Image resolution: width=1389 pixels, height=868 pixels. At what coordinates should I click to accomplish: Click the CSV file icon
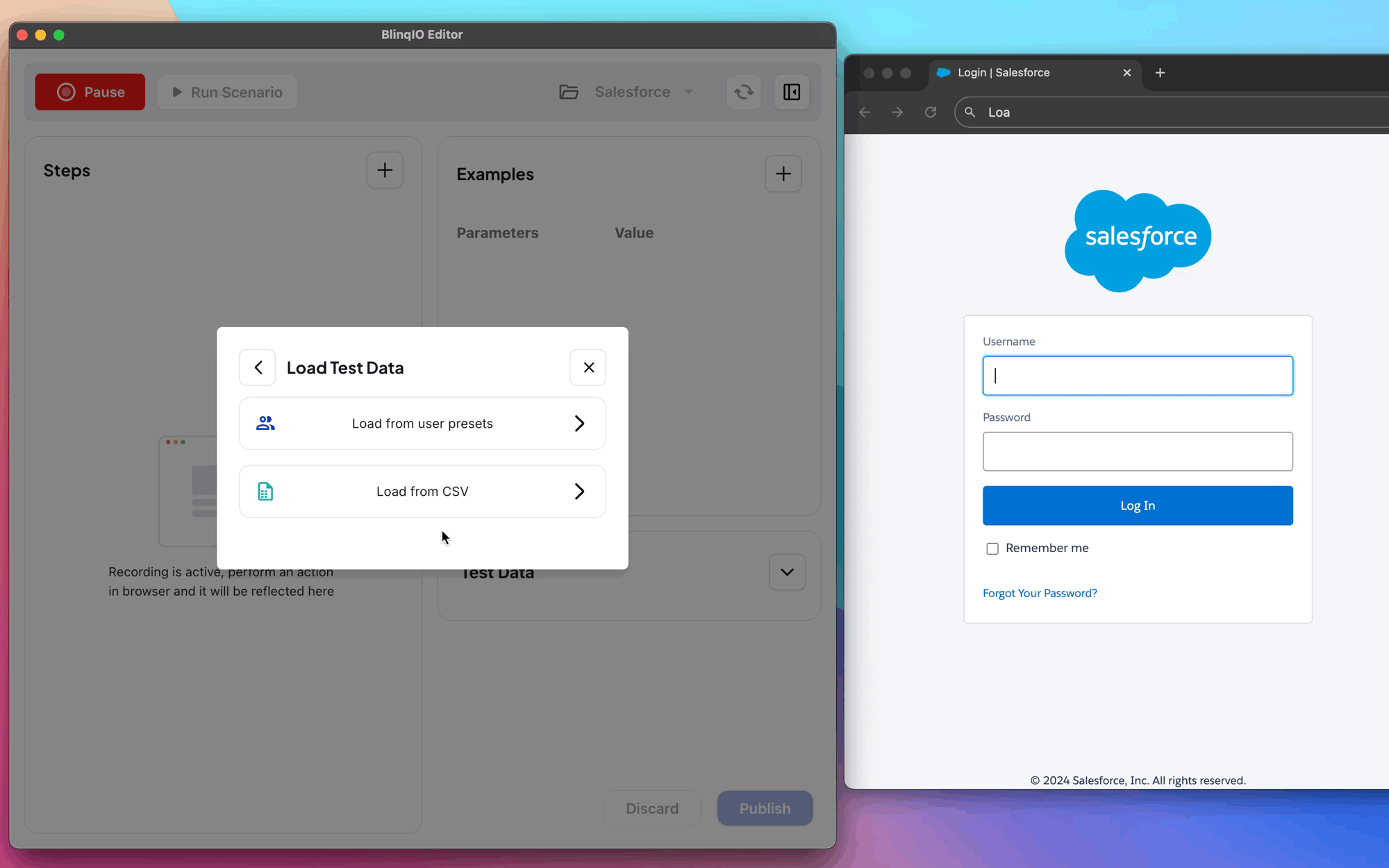[265, 492]
